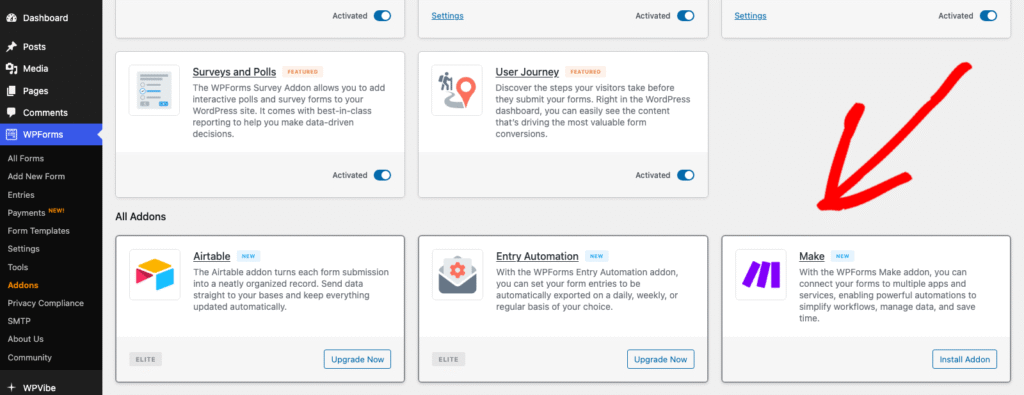Click NEW badge beside Make
Viewport: 1024px width, 395px height.
pyautogui.click(x=842, y=256)
